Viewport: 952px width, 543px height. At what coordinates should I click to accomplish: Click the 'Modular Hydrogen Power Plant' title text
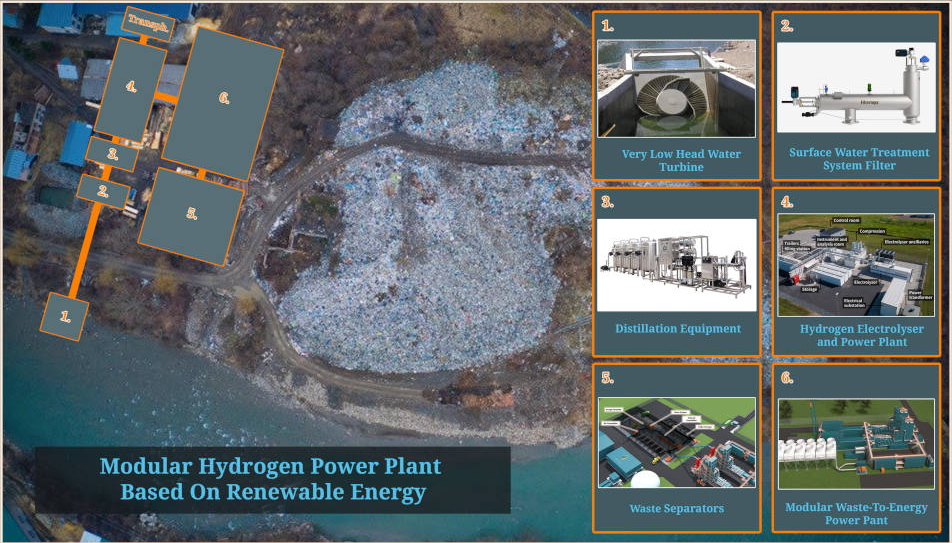(x=270, y=466)
